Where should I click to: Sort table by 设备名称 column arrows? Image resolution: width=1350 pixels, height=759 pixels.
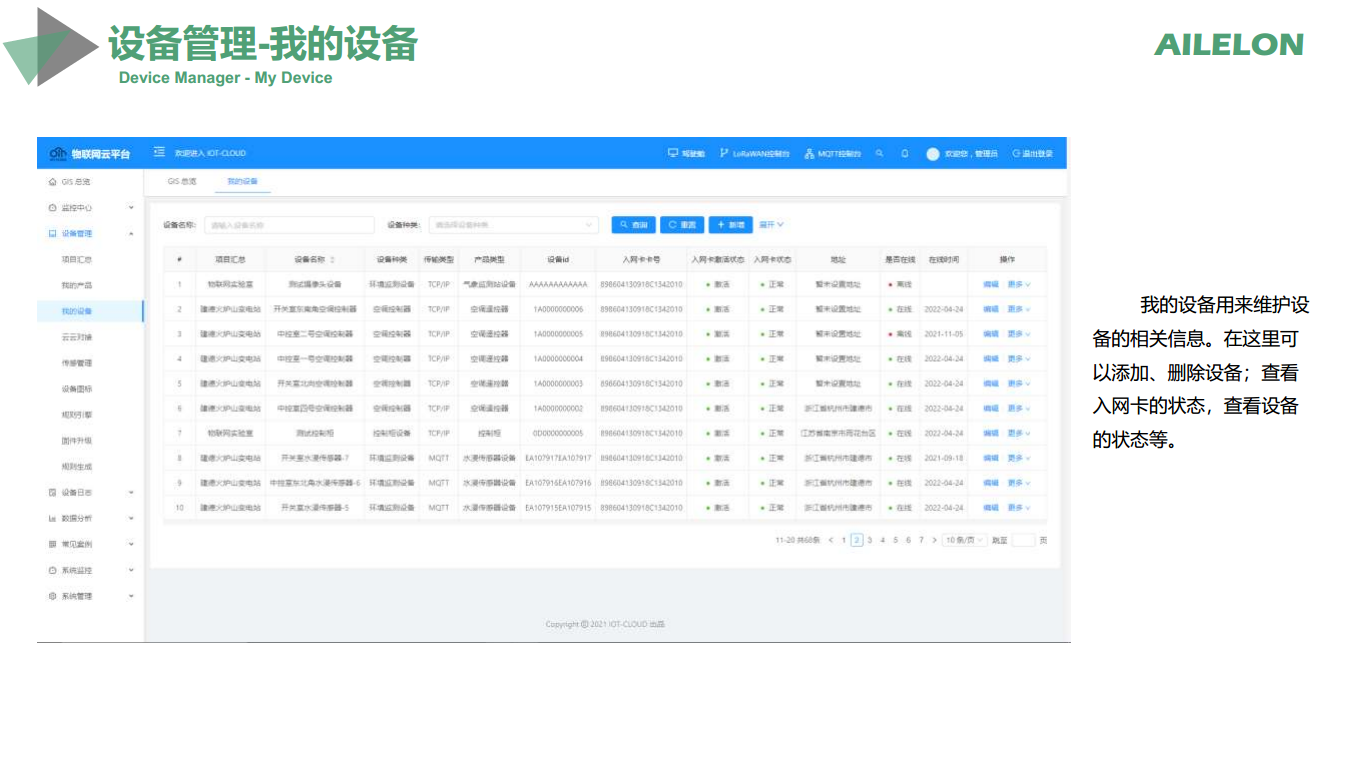[x=332, y=260]
